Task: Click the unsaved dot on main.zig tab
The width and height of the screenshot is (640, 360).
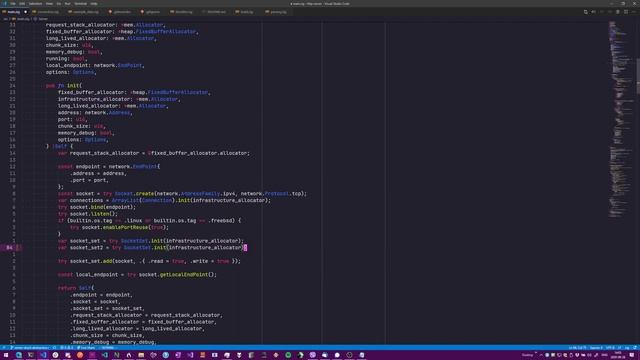Action: tap(25, 12)
